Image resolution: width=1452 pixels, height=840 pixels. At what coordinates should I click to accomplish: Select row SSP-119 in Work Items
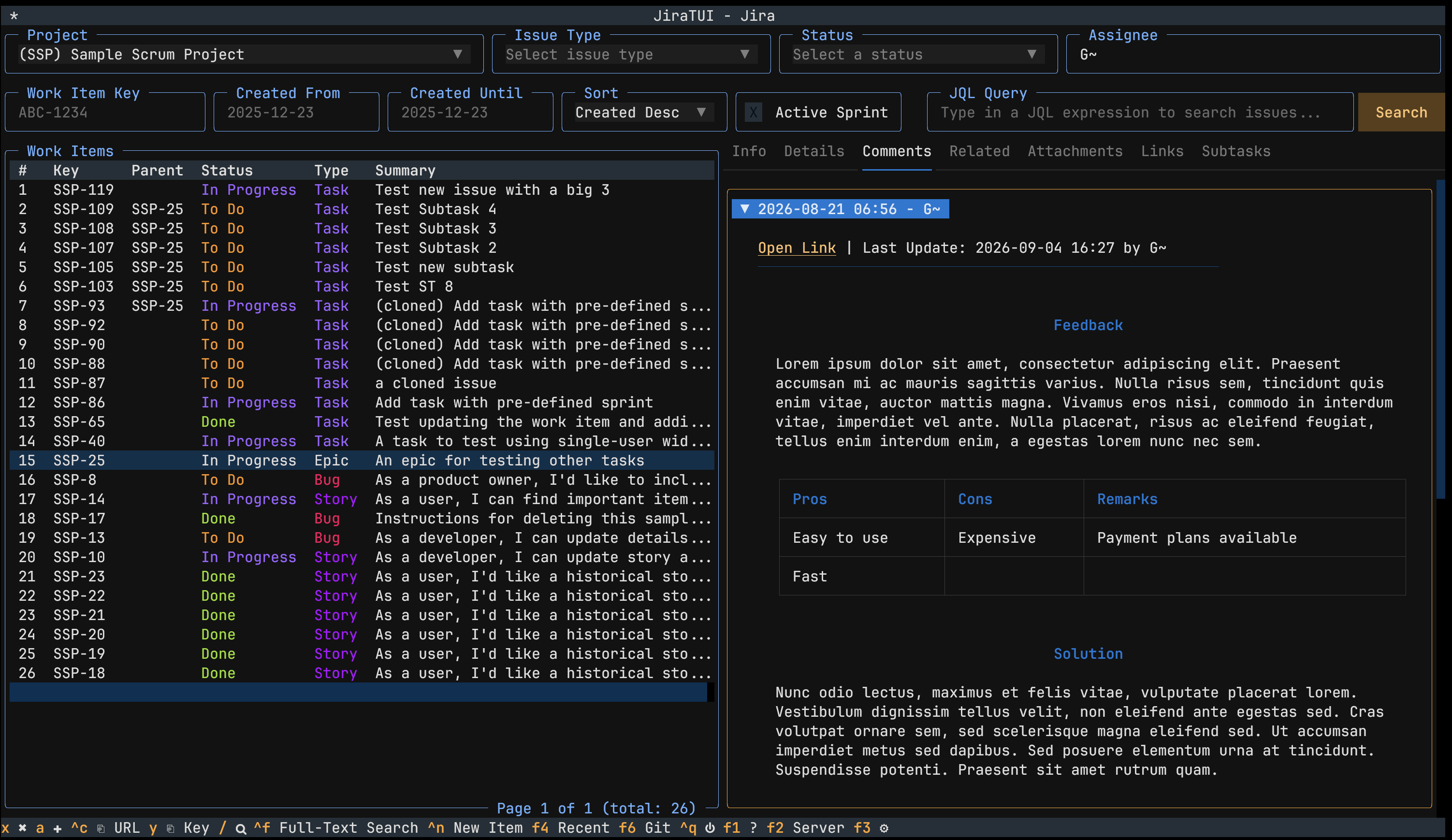tap(362, 190)
